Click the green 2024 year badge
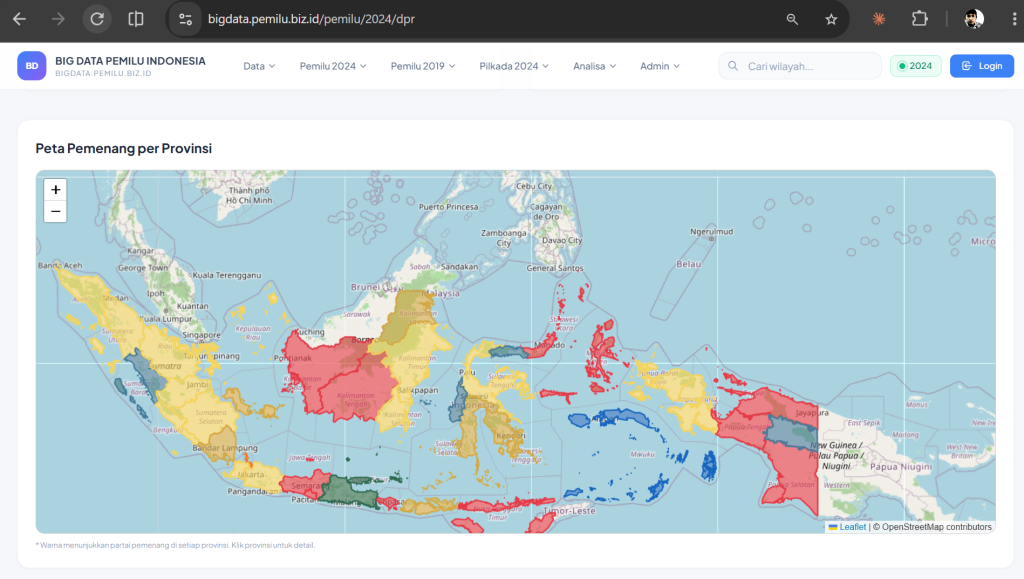1024x579 pixels. (x=915, y=66)
